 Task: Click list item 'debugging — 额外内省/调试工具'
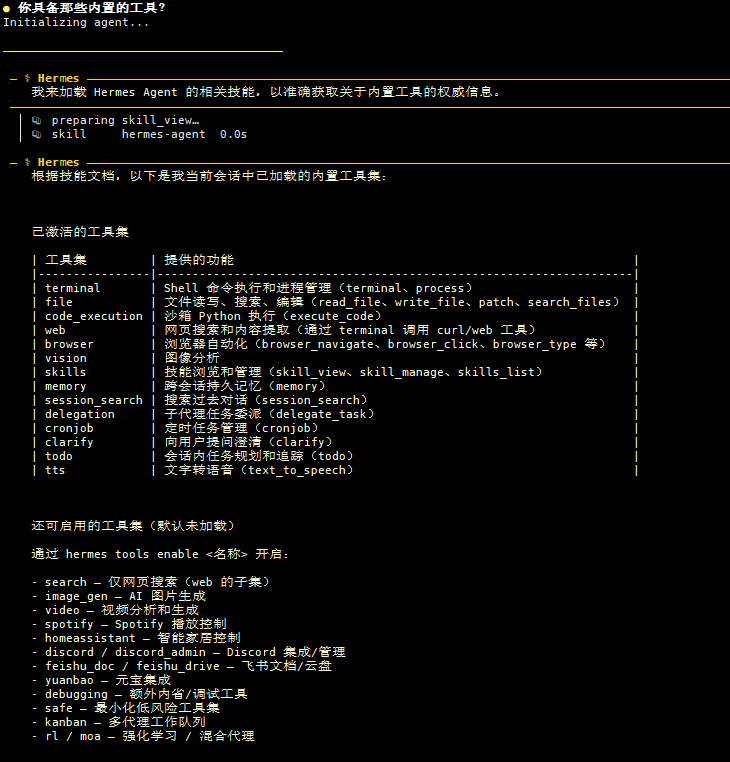139,694
